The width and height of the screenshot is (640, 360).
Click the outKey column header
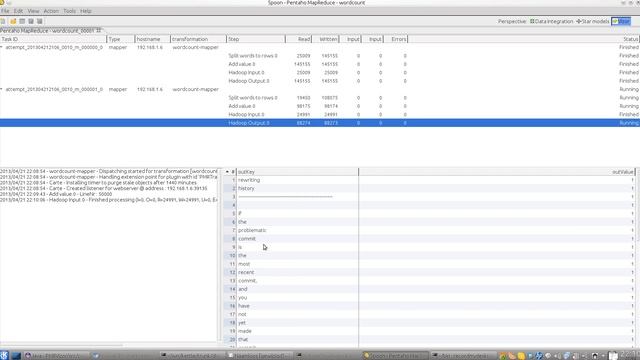pyautogui.click(x=298, y=172)
